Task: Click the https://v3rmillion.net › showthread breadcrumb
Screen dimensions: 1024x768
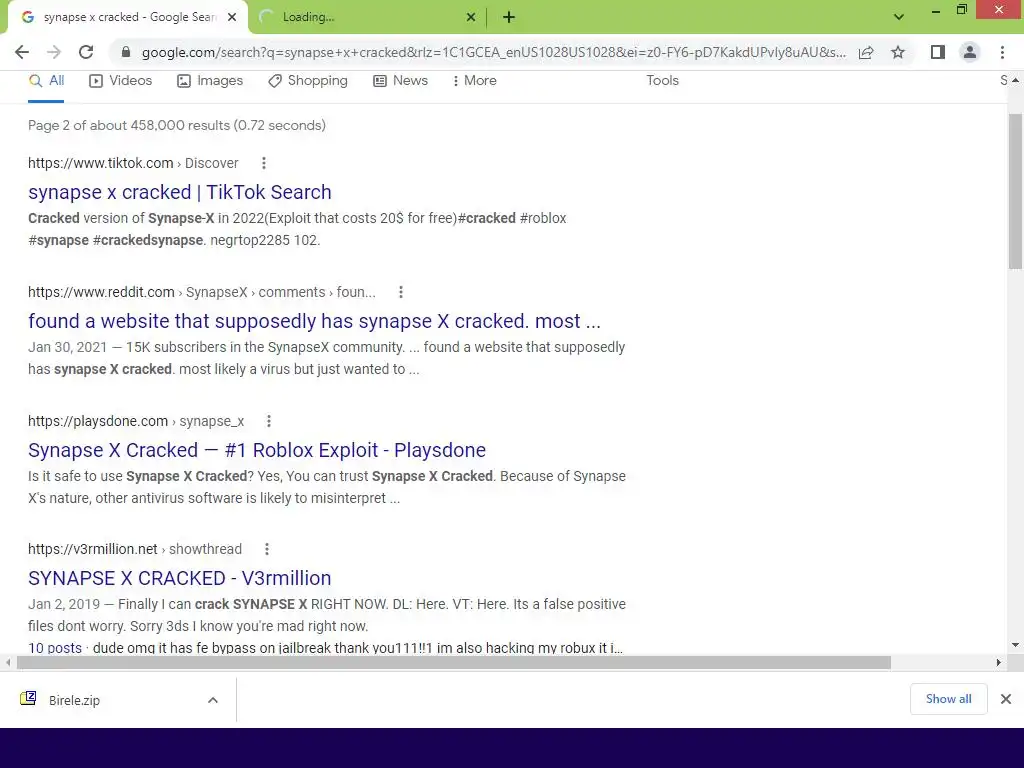Action: click(135, 549)
